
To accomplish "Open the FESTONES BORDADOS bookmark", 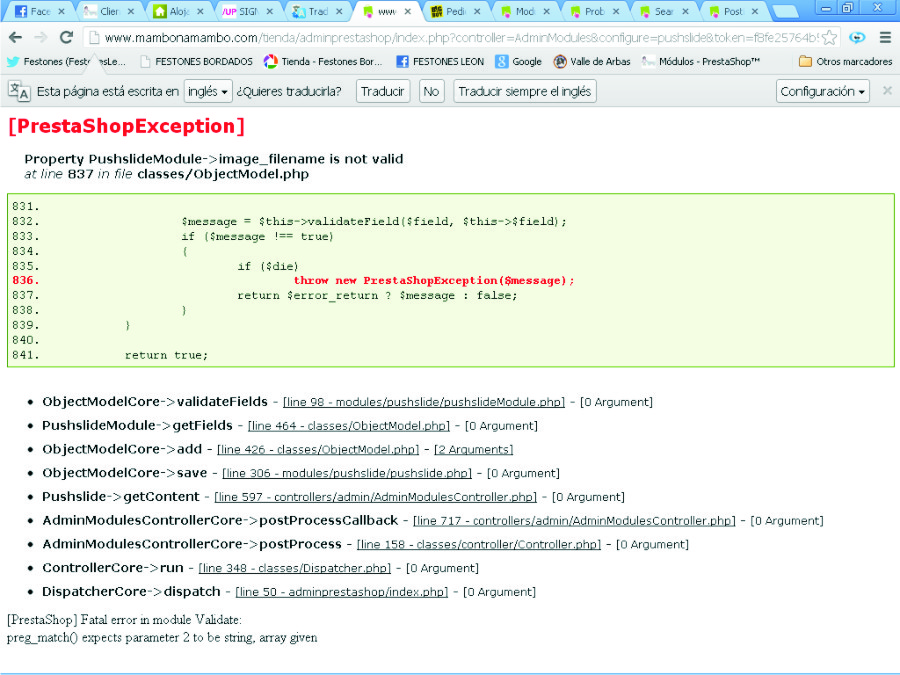I will (x=197, y=61).
